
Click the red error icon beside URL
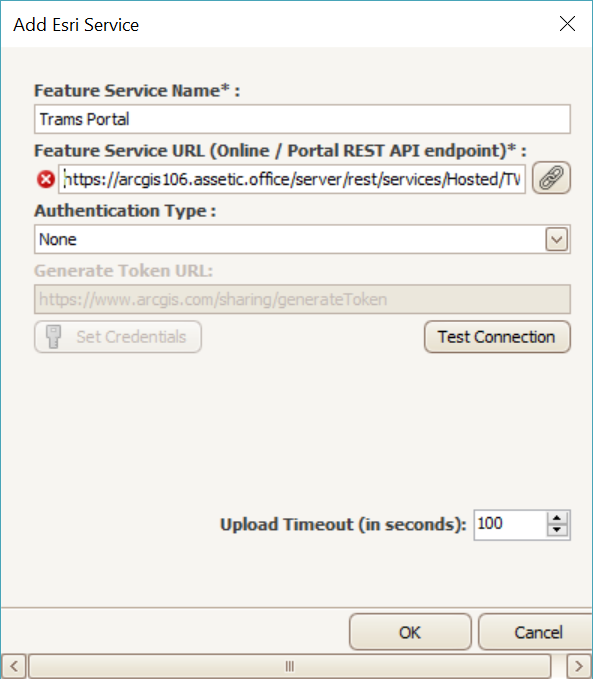coord(45,179)
